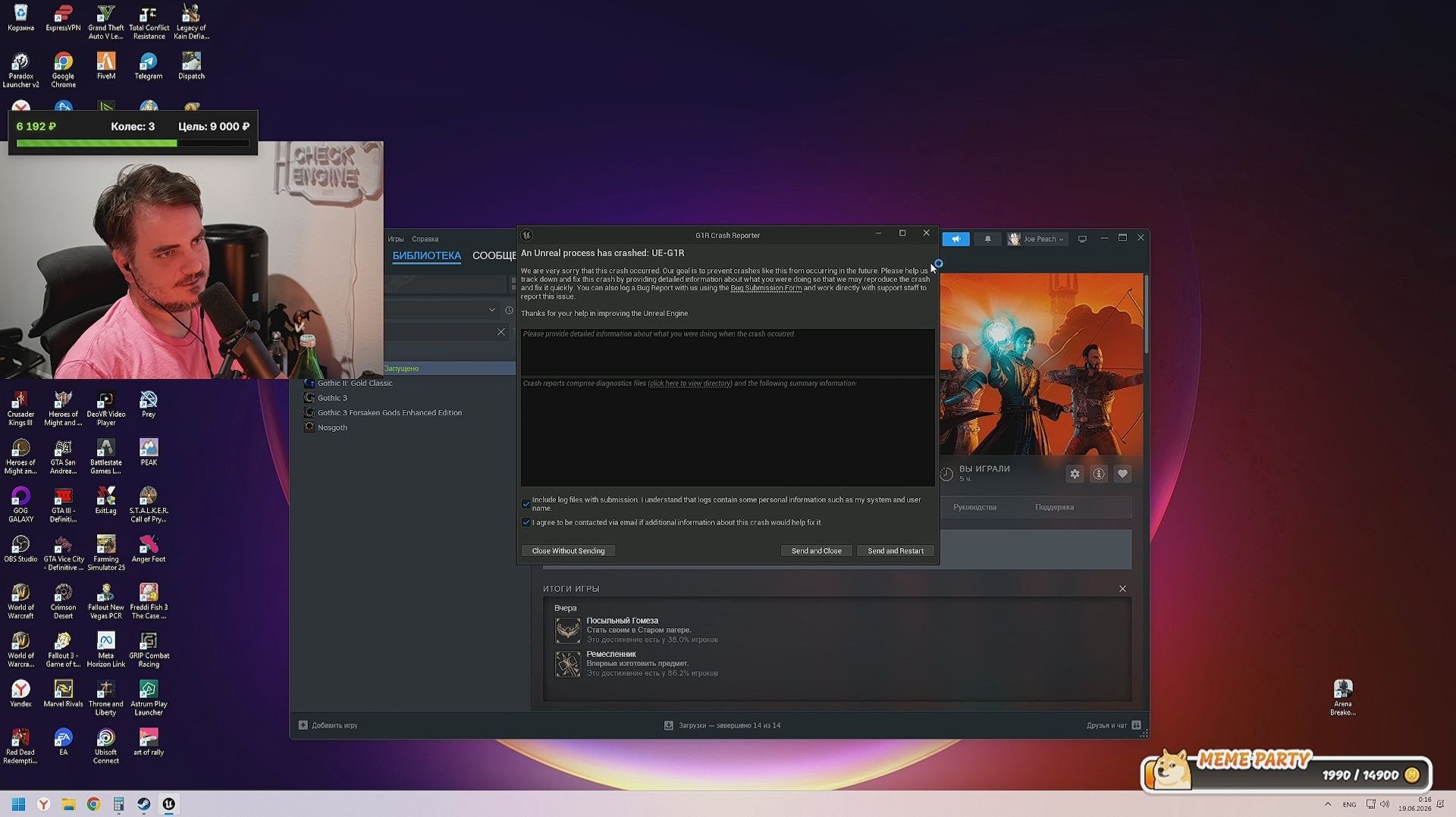Click the Steam game page scrollbar
This screenshot has height=817, width=1456.
tap(1146, 314)
